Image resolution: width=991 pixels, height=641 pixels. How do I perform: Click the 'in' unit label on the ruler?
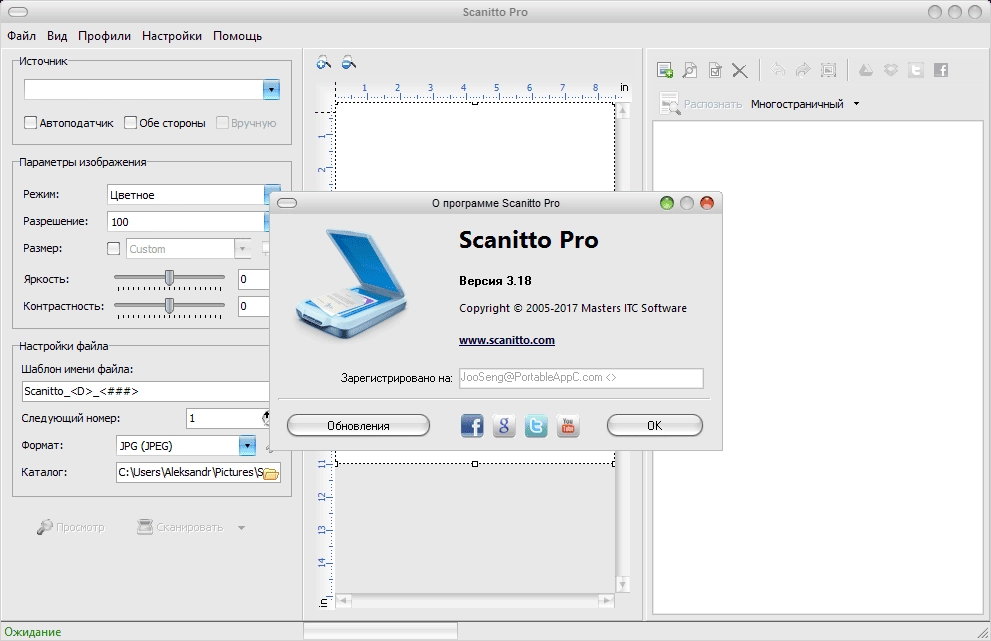[x=624, y=87]
